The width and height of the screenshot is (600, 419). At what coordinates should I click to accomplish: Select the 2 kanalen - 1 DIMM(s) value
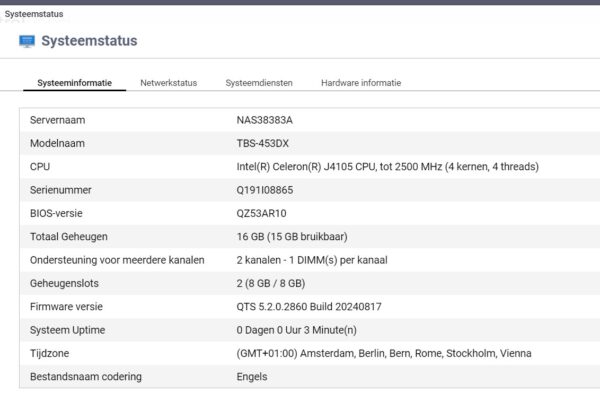coord(312,260)
